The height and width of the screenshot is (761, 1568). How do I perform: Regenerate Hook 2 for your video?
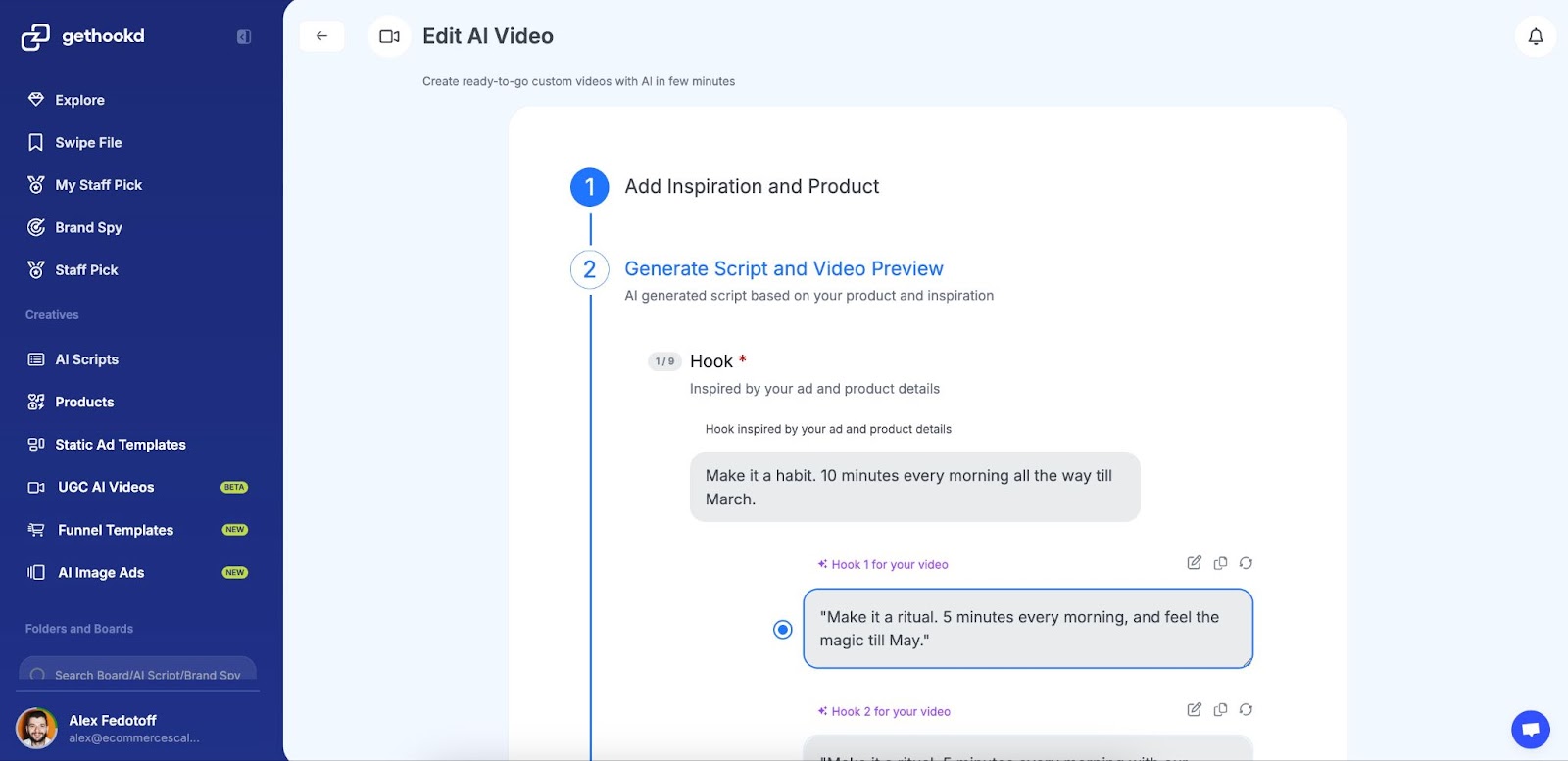click(x=1246, y=710)
